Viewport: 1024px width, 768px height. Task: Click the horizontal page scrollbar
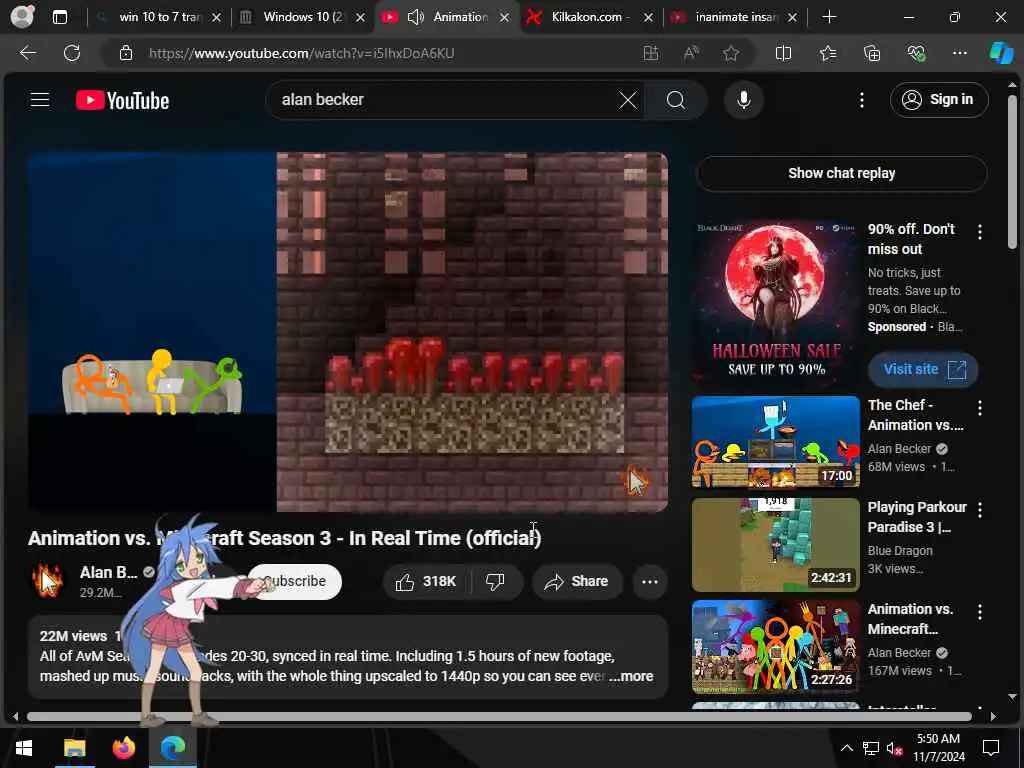click(x=499, y=716)
